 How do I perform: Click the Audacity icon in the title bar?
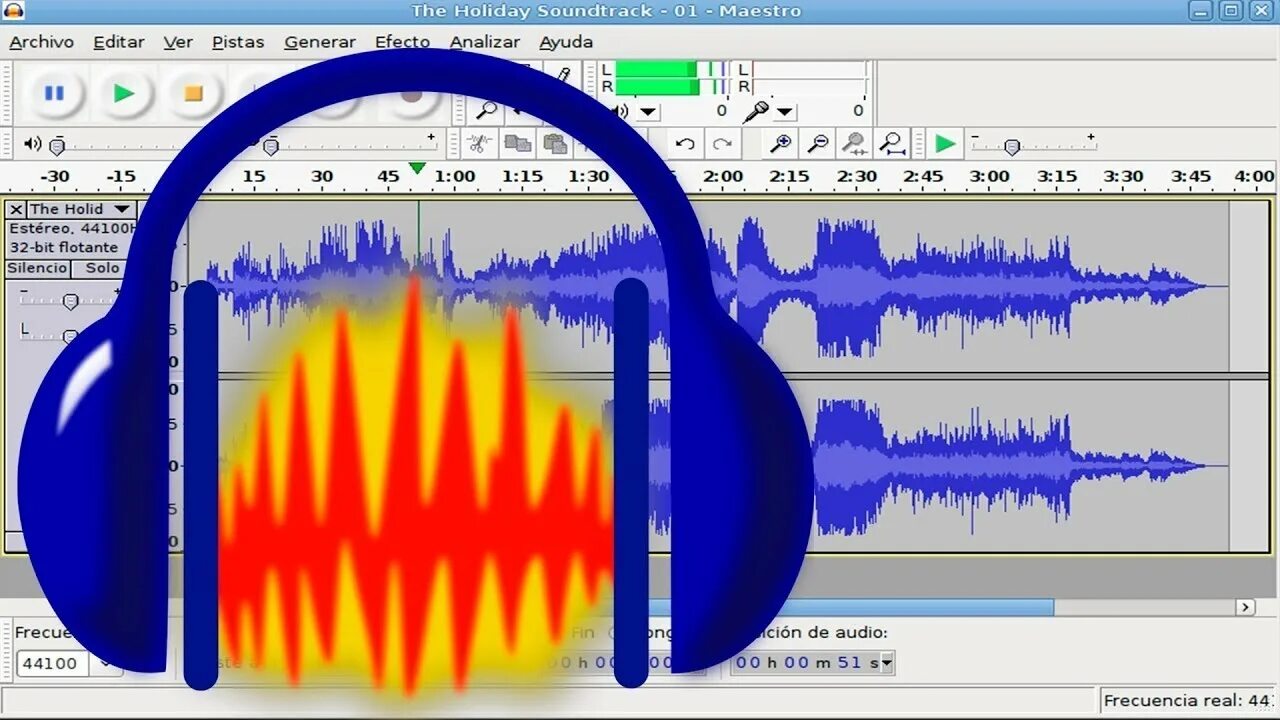[x=14, y=10]
